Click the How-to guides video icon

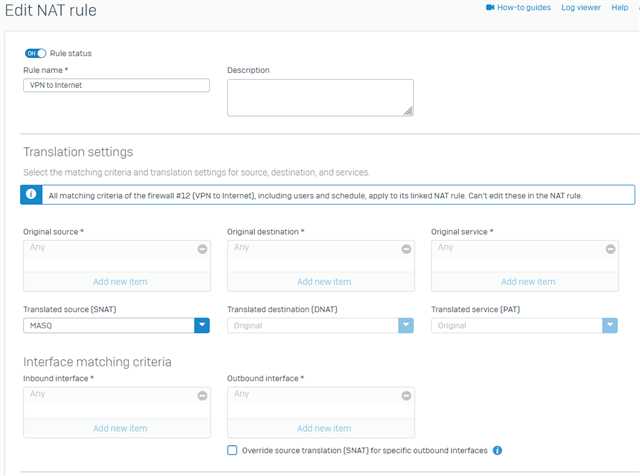pos(490,7)
